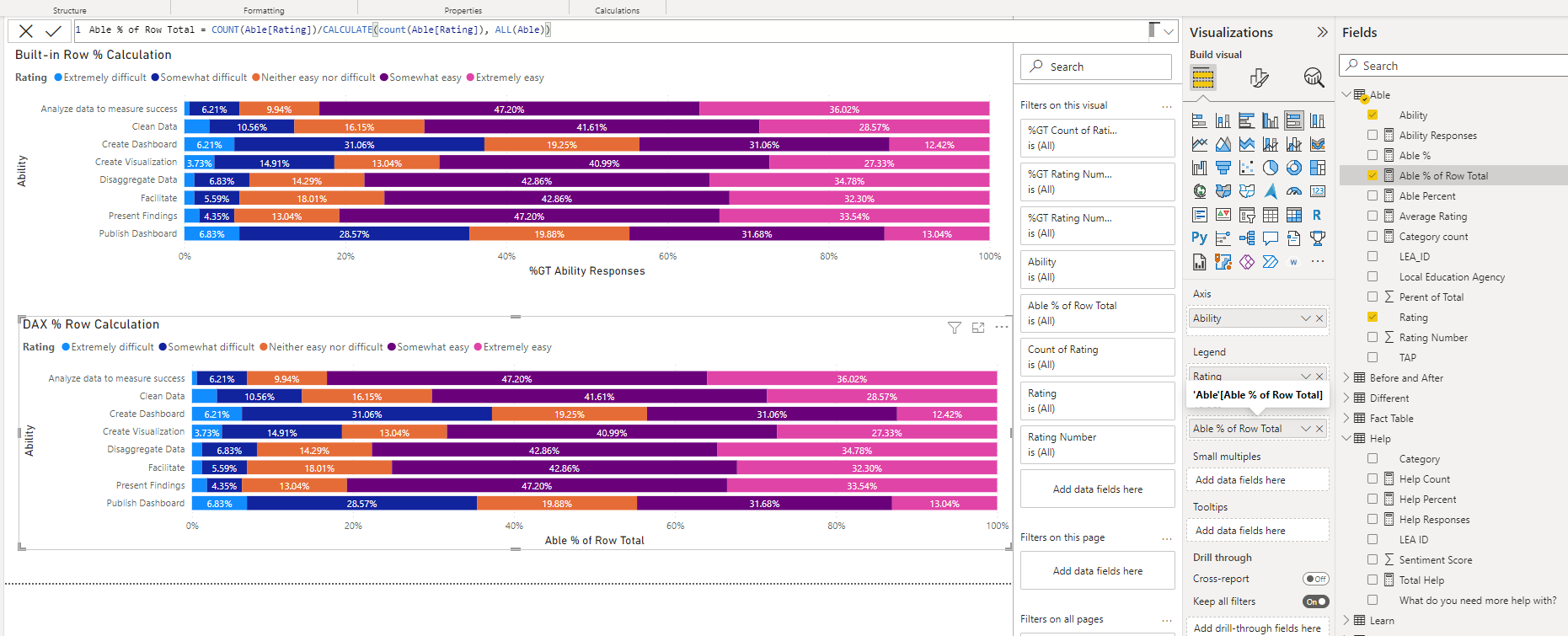The height and width of the screenshot is (636, 1568).
Task: Switch to the Format visual tab
Action: pyautogui.click(x=1259, y=78)
